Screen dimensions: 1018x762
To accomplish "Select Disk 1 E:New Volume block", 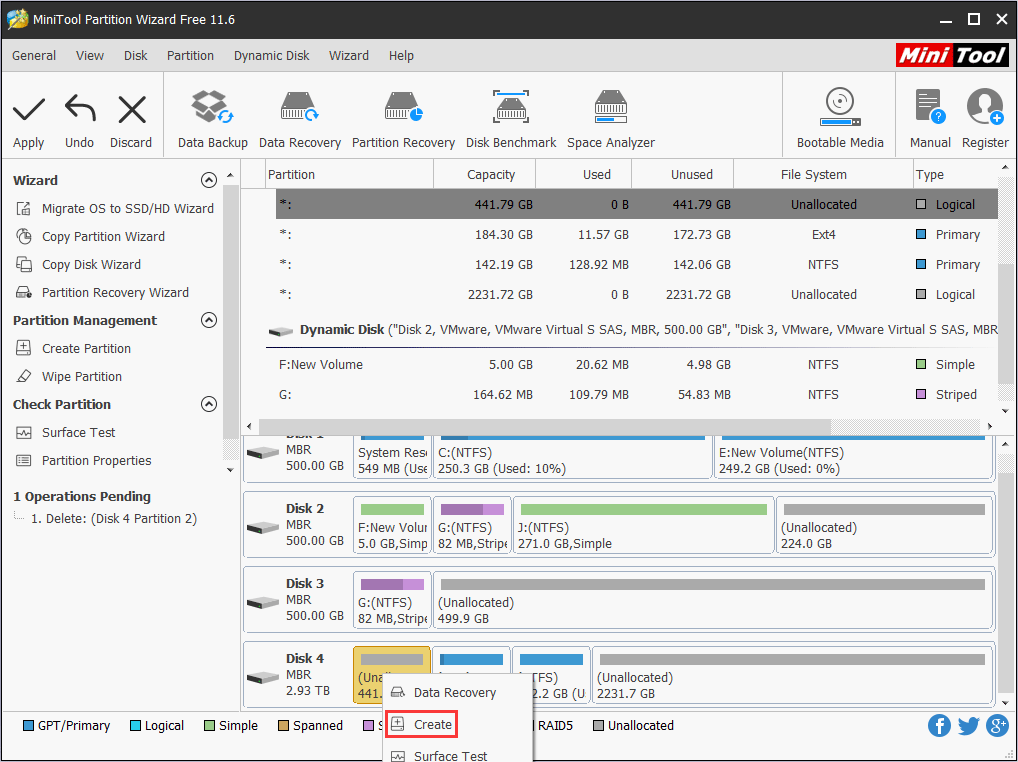I will 853,457.
